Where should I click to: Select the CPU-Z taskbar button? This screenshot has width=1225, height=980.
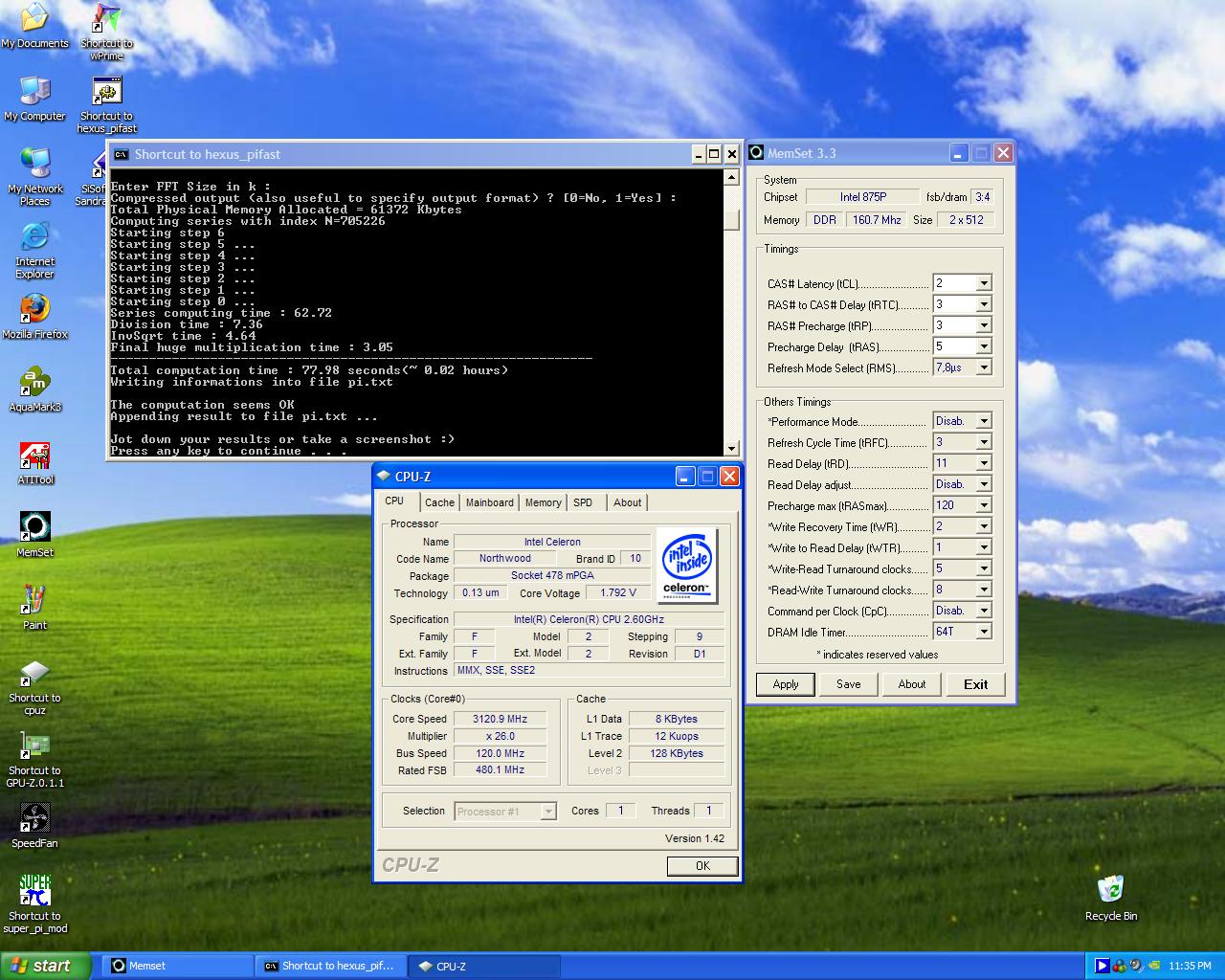pos(484,966)
